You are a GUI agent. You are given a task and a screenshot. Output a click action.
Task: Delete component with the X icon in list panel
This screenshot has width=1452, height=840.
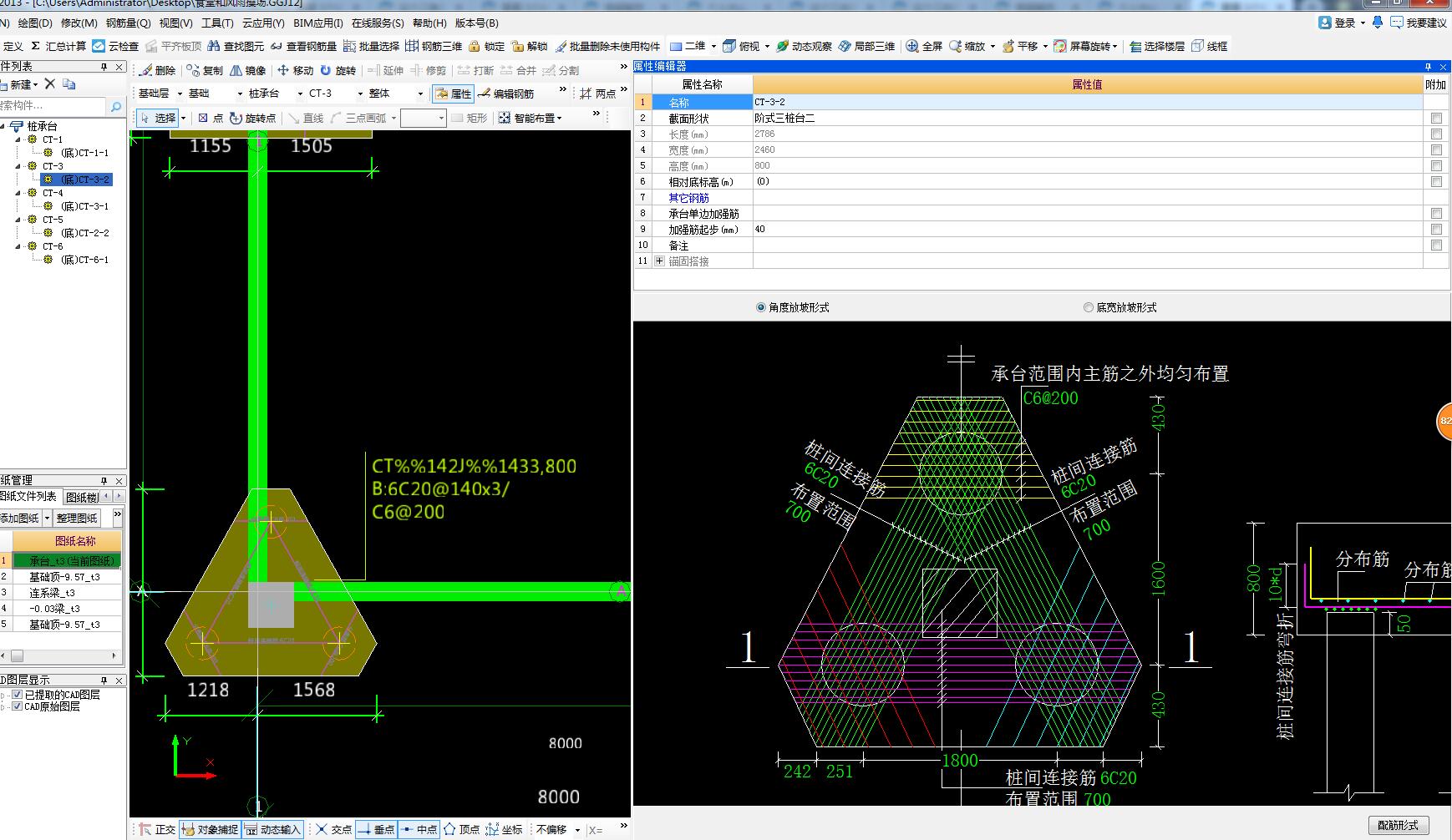tap(50, 83)
